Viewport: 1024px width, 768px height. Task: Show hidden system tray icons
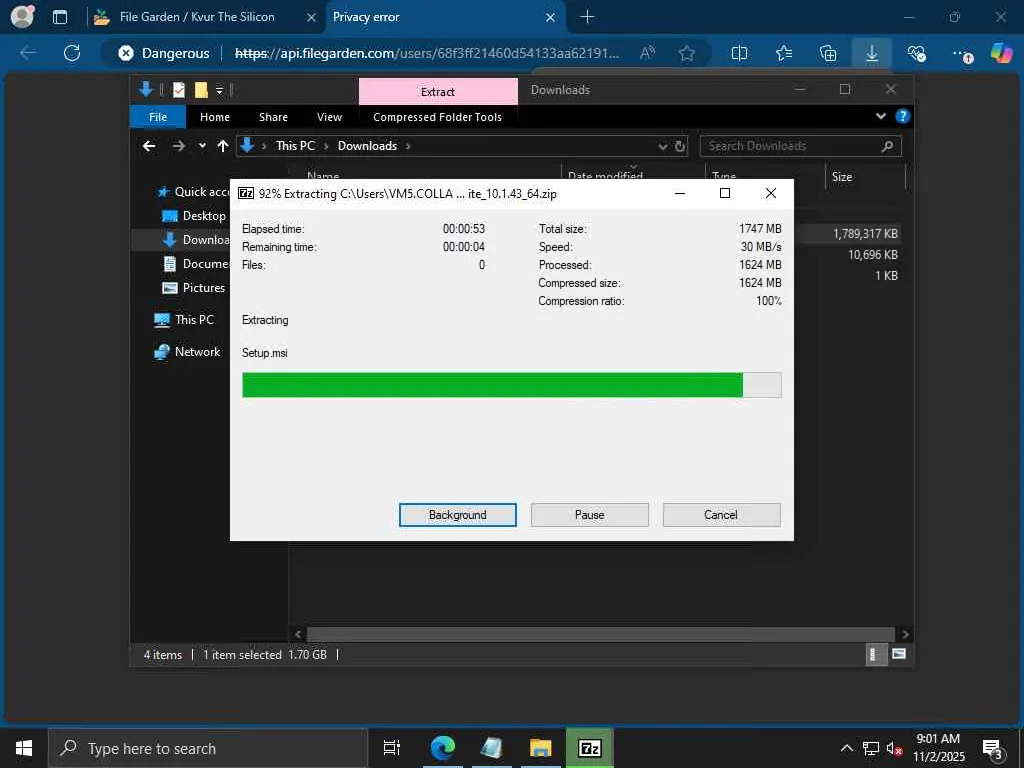pyautogui.click(x=846, y=748)
